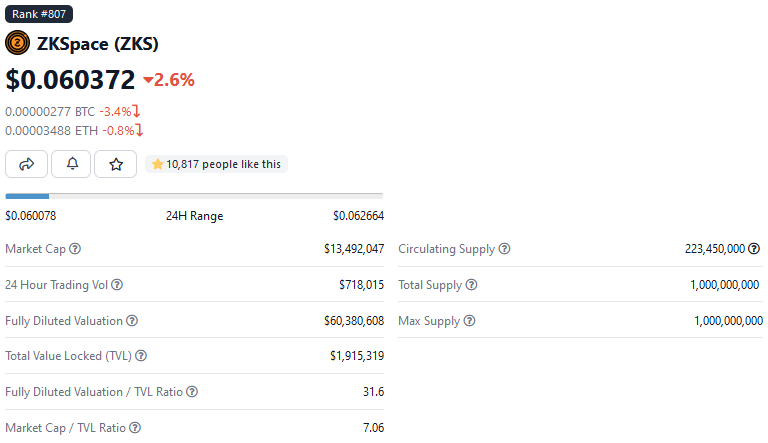Screen dimensions: 768x443
Task: Click the $0.060372 price value
Action: click(x=70, y=80)
